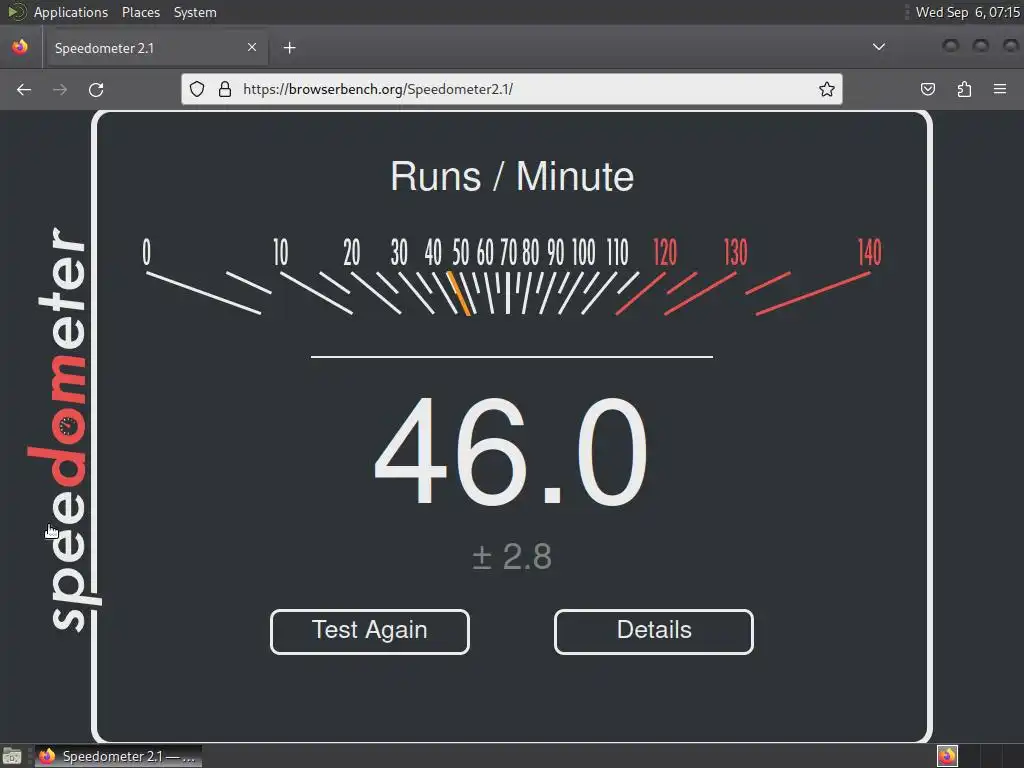Screen dimensions: 1024x768
Task: Click the orange gauge needle
Action: [458, 293]
